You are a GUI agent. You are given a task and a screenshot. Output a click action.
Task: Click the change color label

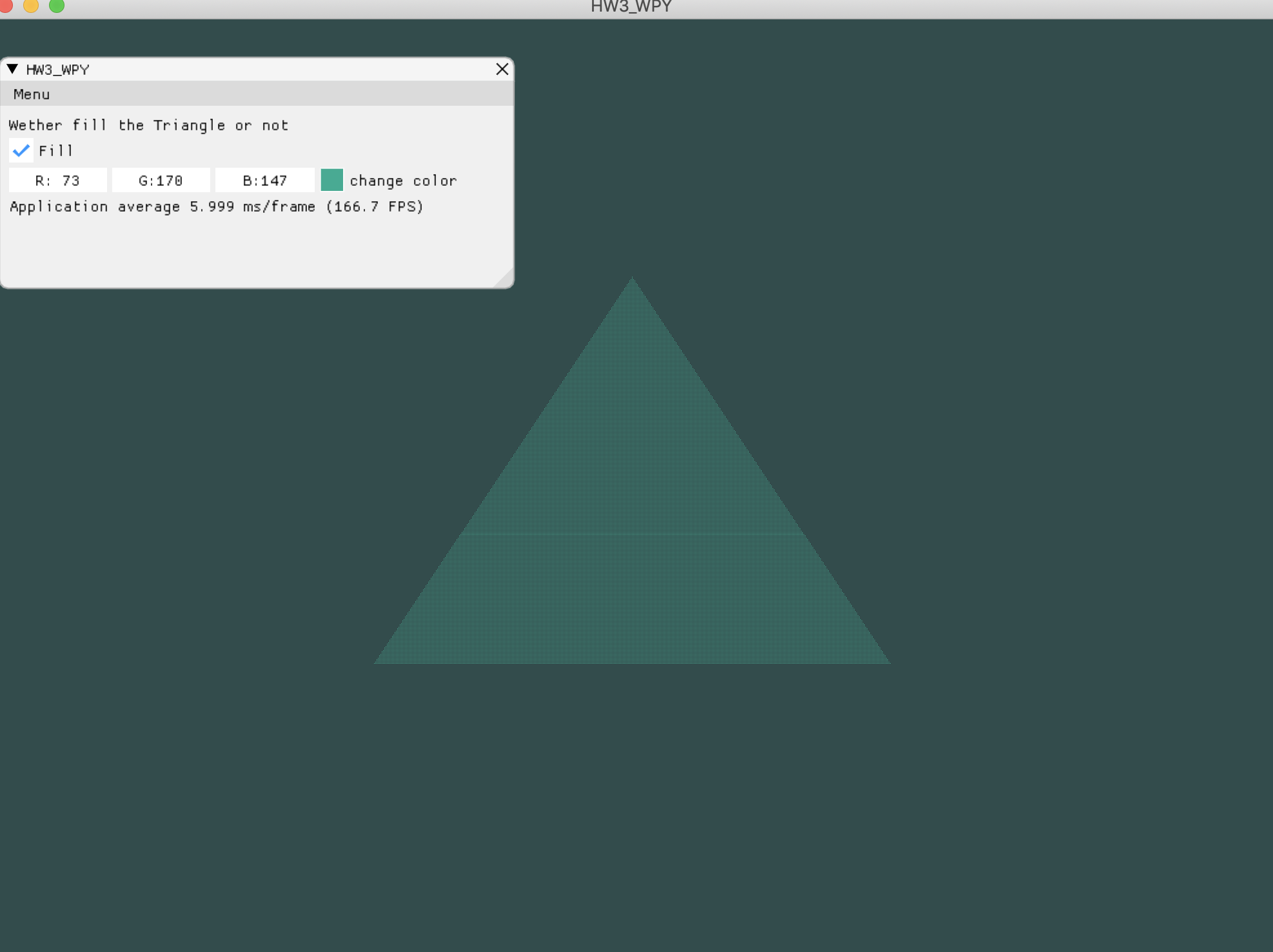click(403, 181)
